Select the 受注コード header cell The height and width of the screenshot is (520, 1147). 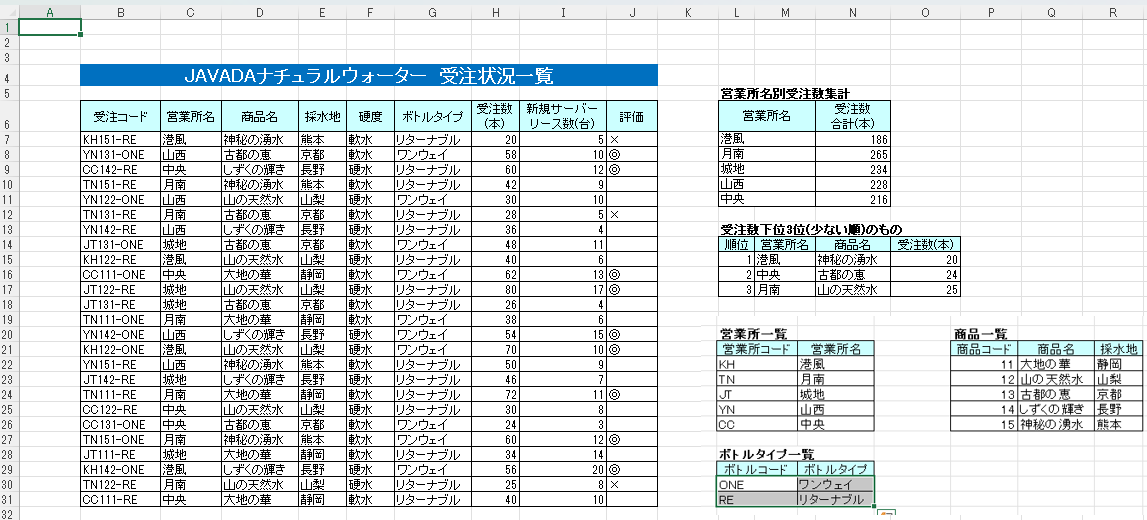coord(121,116)
